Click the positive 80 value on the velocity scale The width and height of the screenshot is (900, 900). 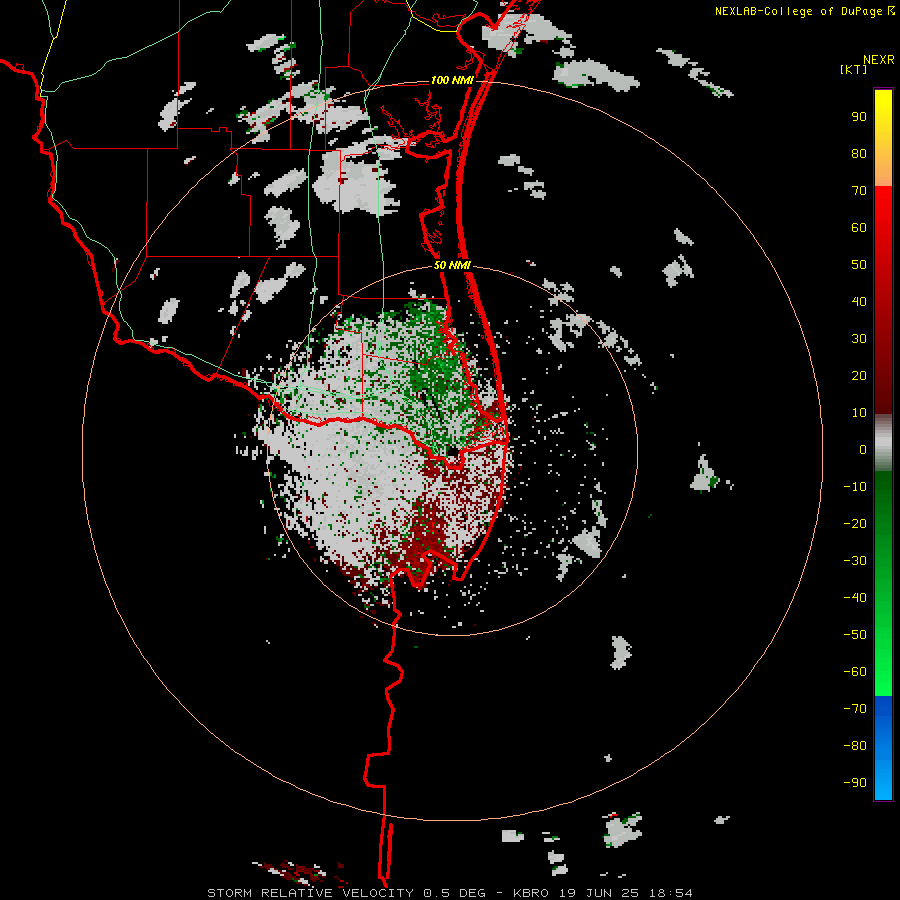pyautogui.click(x=859, y=154)
